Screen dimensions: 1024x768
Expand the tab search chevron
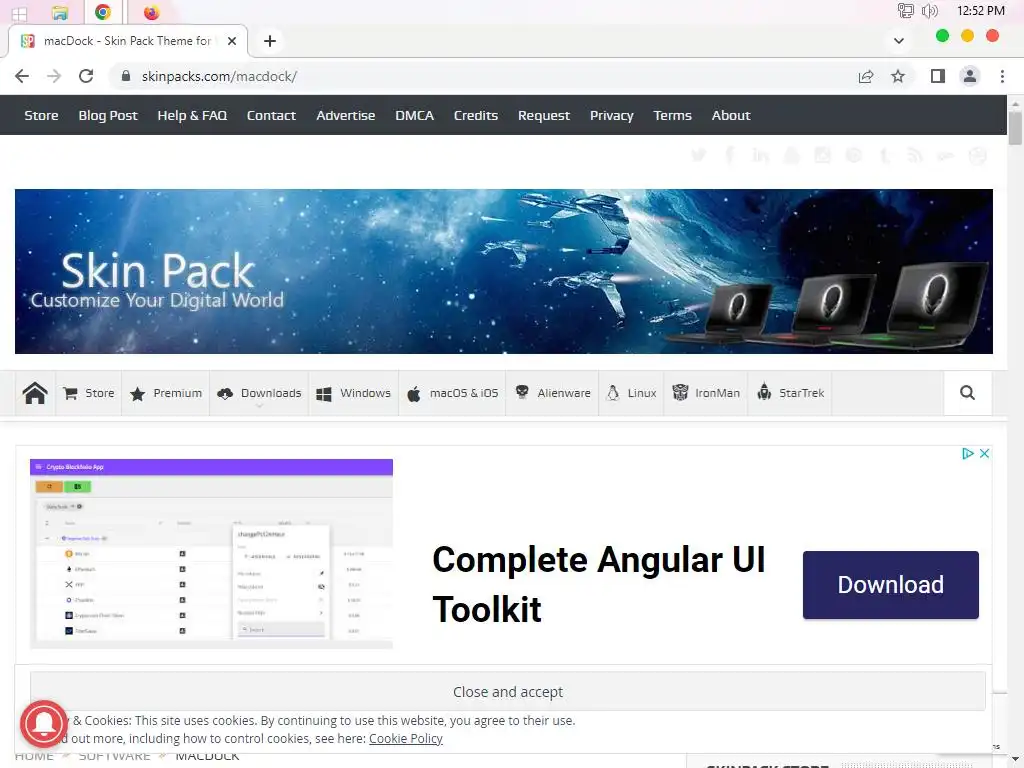[899, 41]
